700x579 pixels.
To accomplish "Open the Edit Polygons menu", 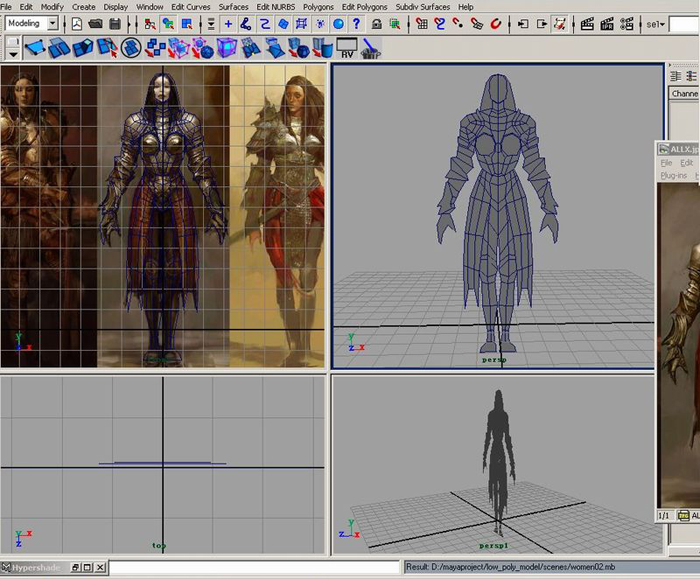I will 364,7.
